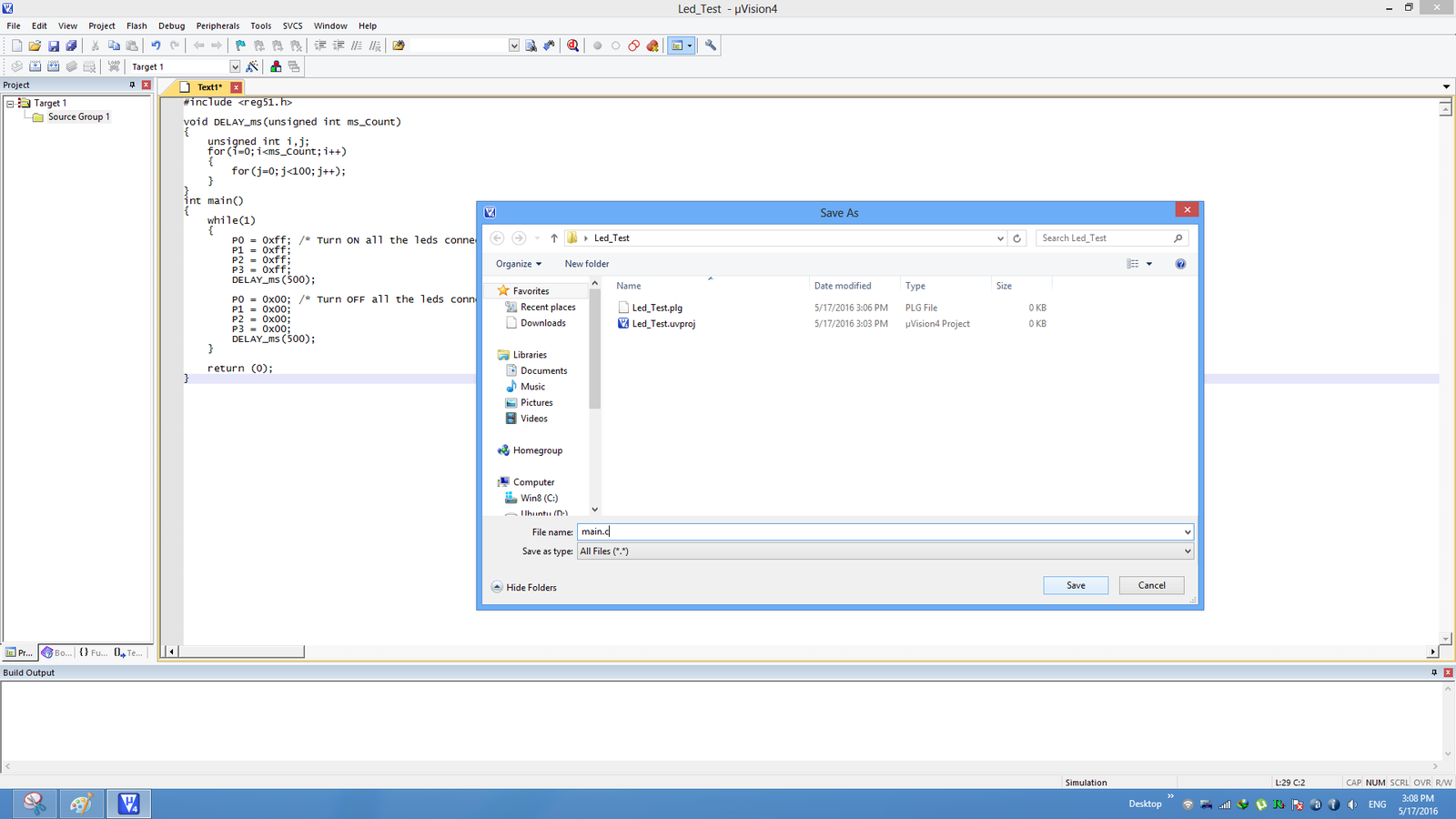
Task: Click the editor horizontal scrollbar thumb
Action: point(241,652)
